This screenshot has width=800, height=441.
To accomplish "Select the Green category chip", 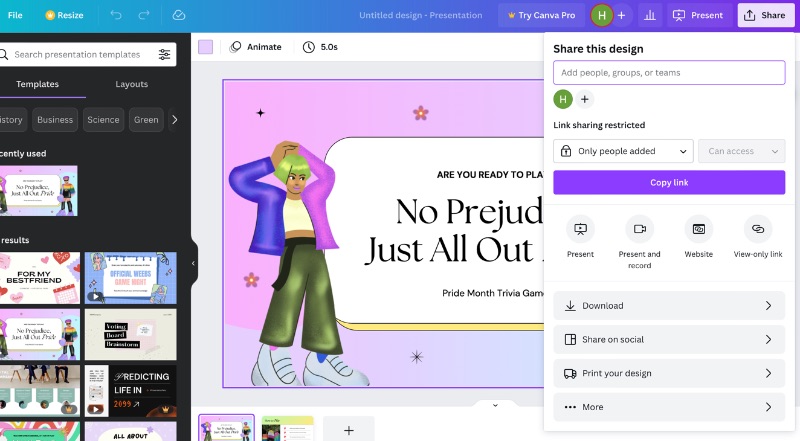I will click(146, 120).
